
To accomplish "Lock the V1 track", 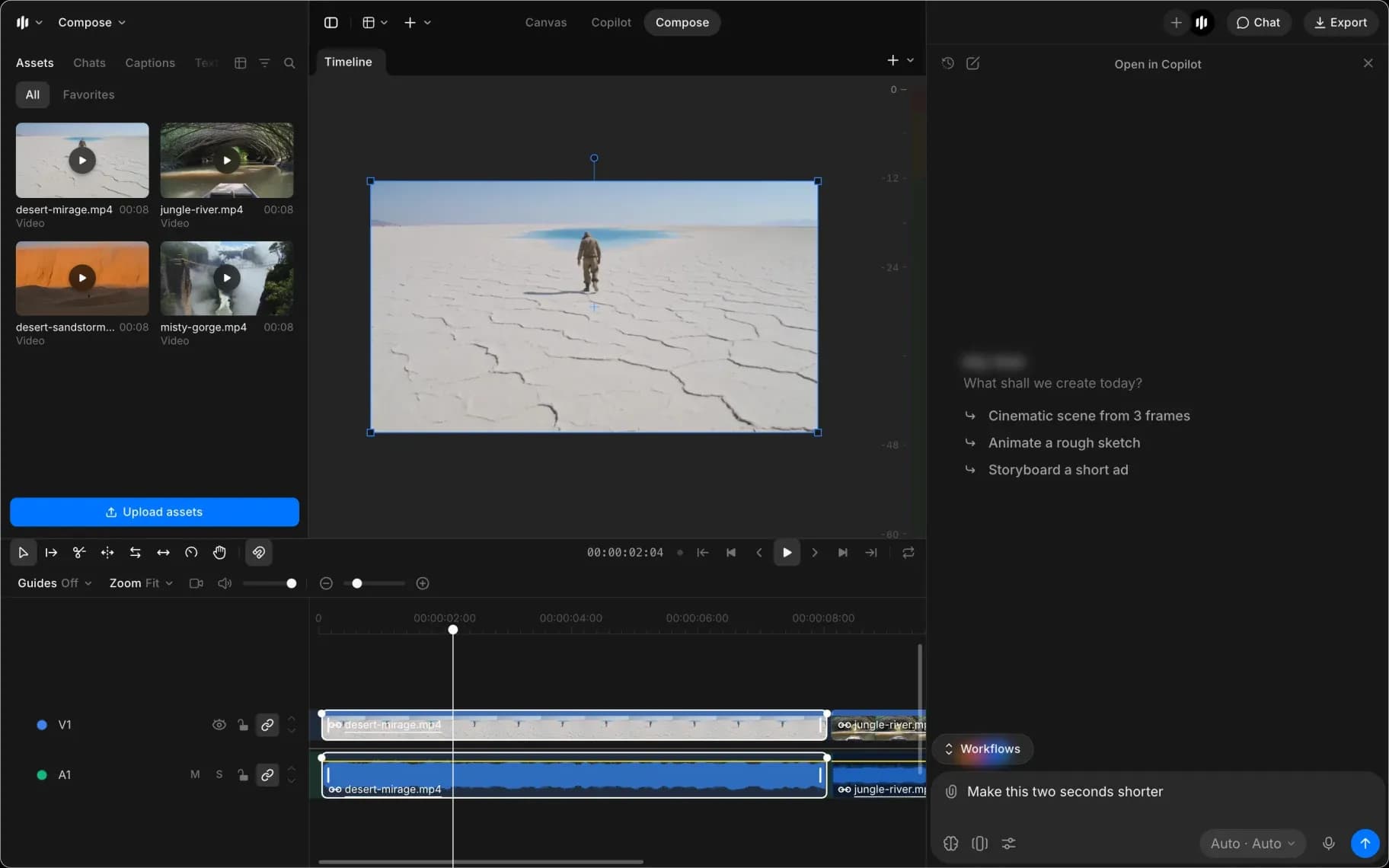I will pyautogui.click(x=242, y=725).
